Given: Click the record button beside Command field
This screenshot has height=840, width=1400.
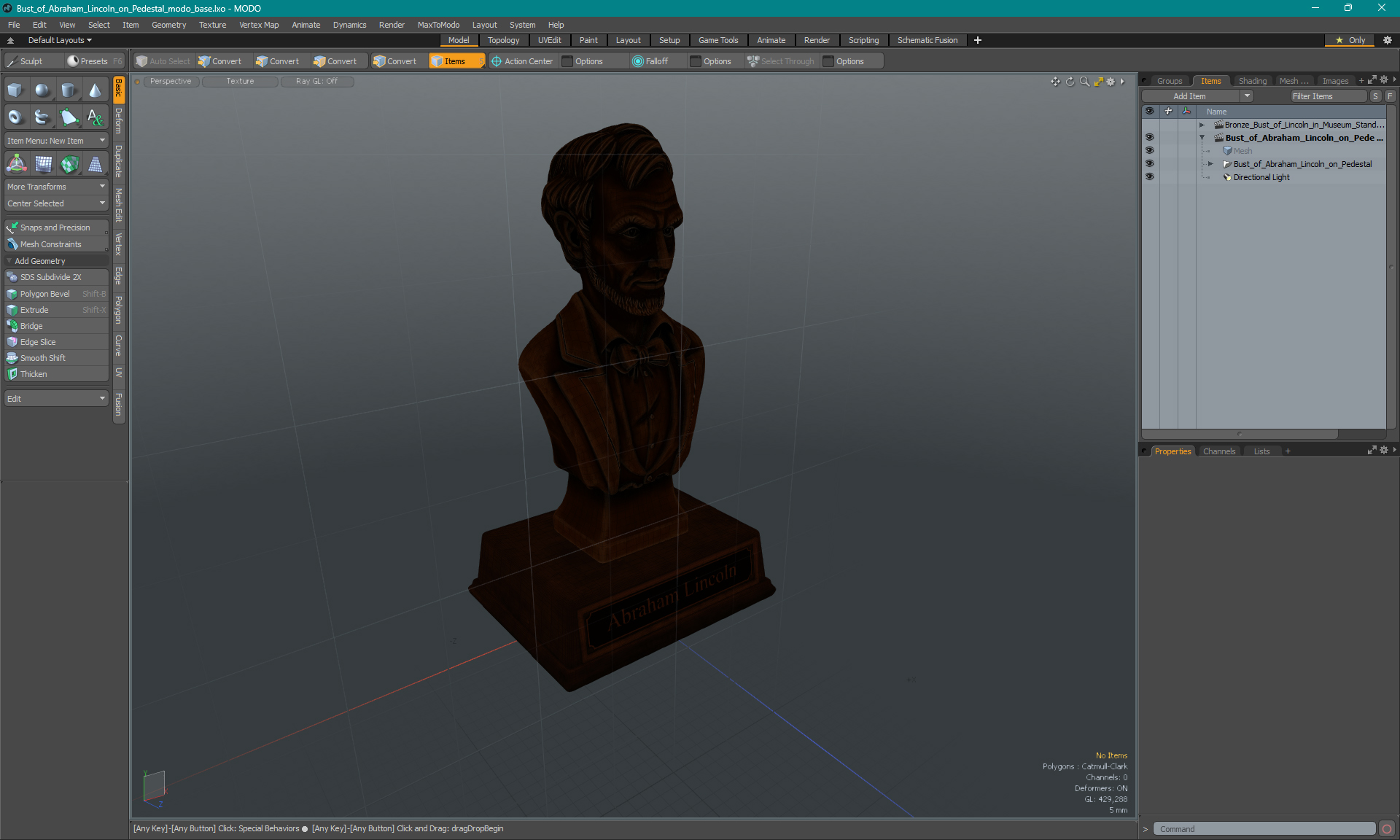Looking at the screenshot, I should 1387,829.
